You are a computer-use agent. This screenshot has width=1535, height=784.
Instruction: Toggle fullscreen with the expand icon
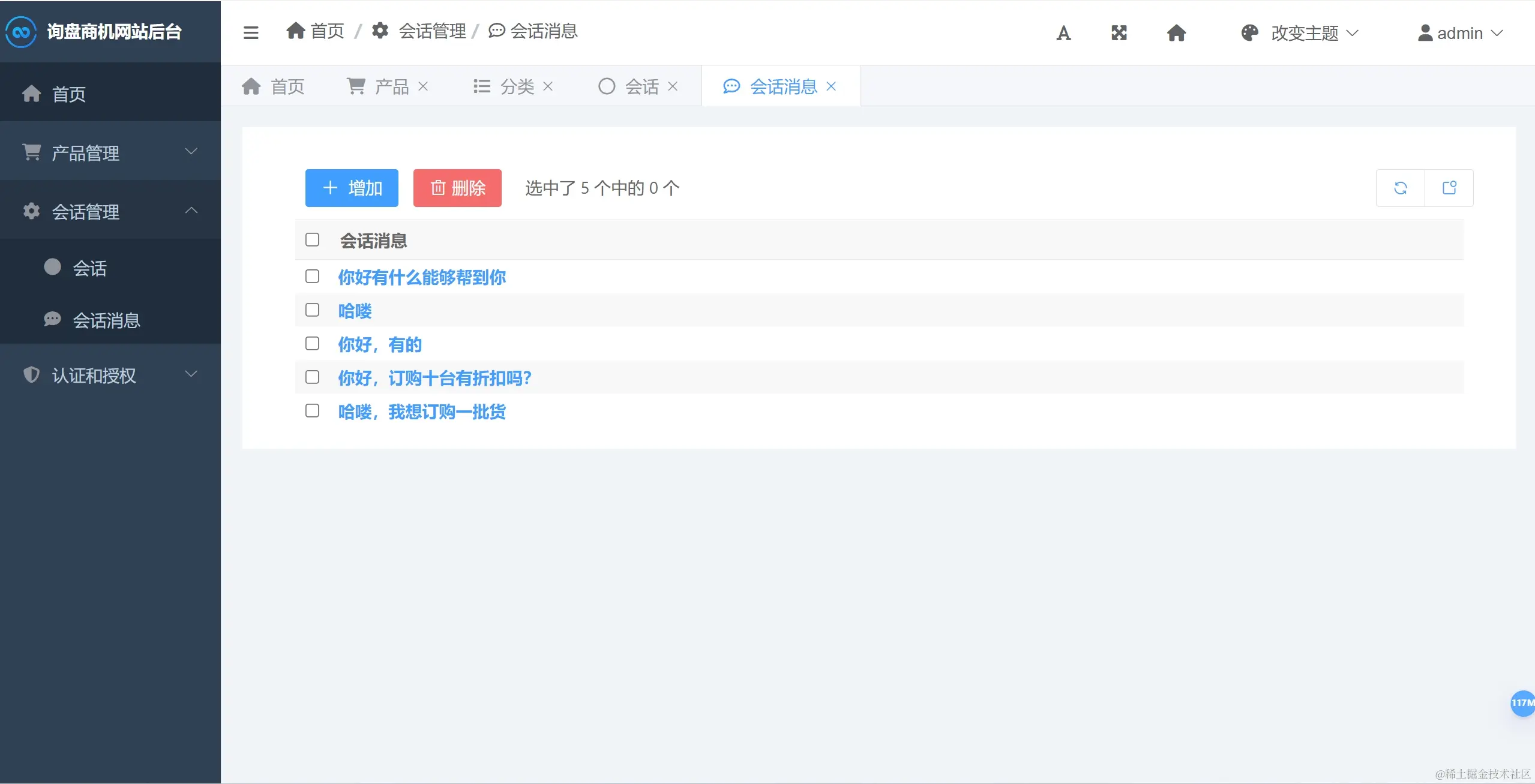(1119, 33)
